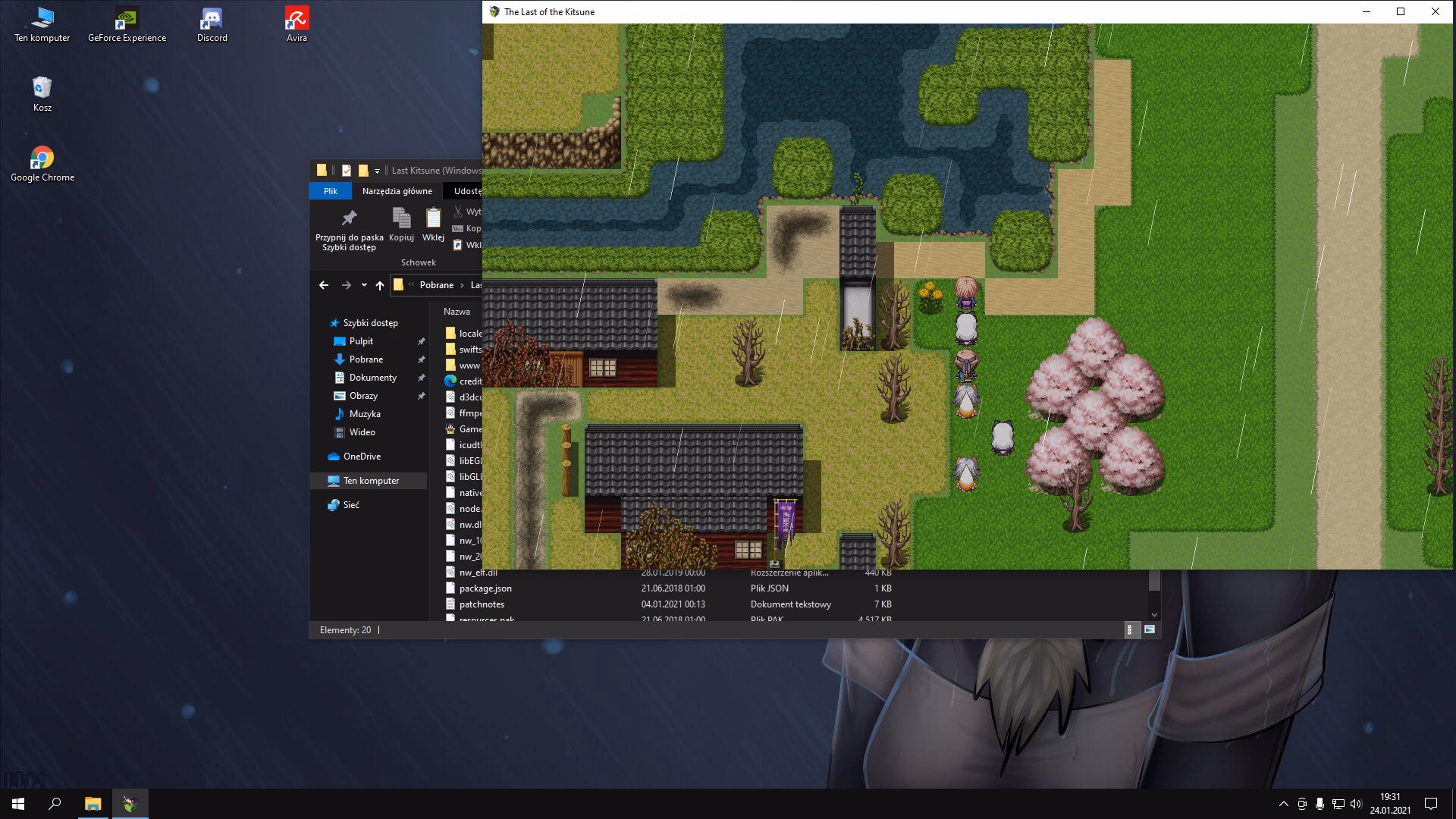Click the pink-haired character in the game

coord(966,294)
